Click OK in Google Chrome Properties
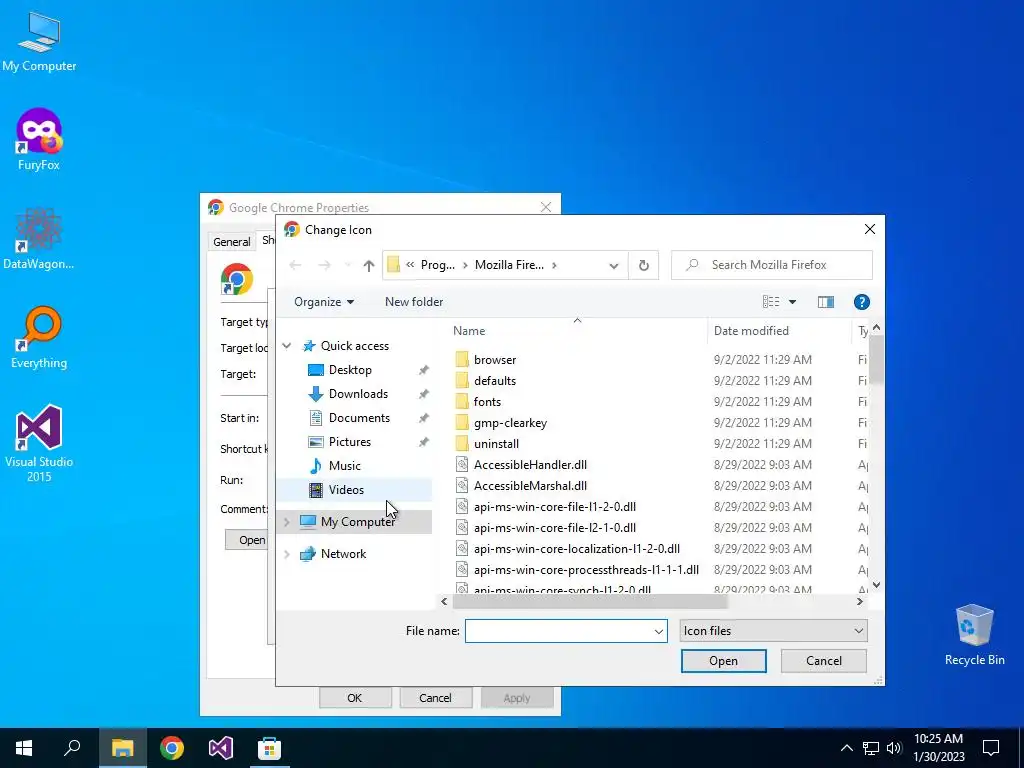 [x=355, y=698]
